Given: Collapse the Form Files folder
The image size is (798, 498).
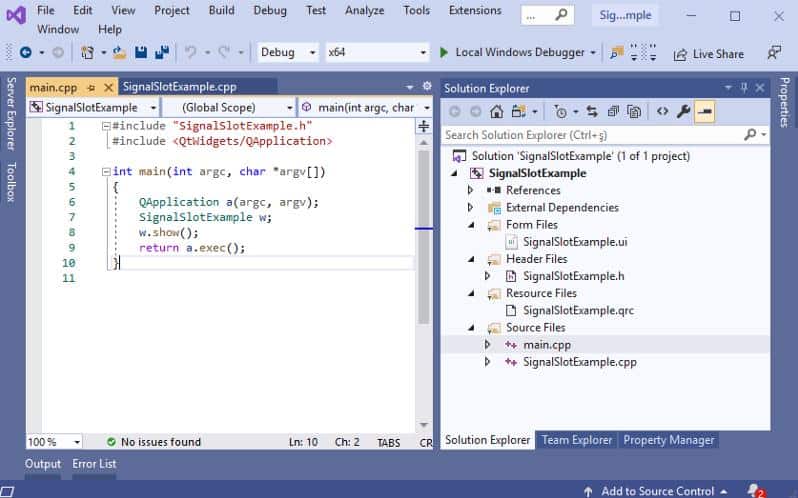Looking at the screenshot, I should click(471, 225).
